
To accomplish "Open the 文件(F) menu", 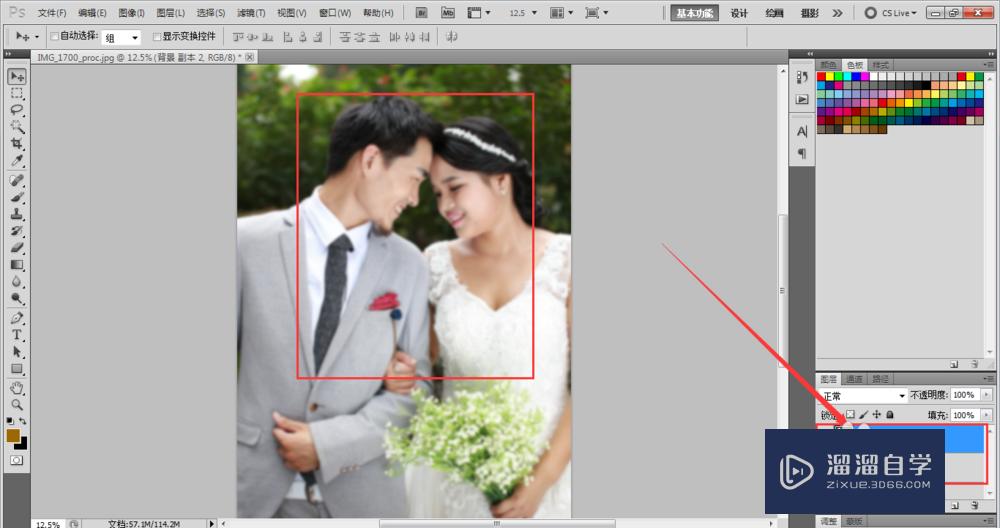I will click(52, 13).
